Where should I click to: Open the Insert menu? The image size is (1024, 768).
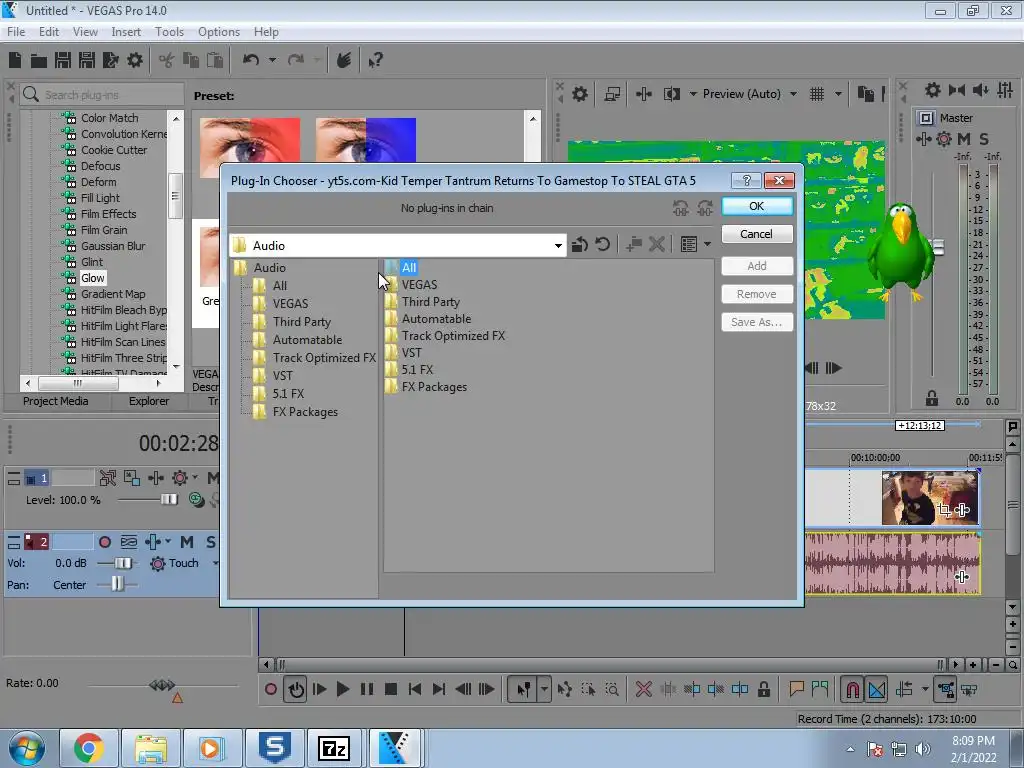tap(126, 32)
